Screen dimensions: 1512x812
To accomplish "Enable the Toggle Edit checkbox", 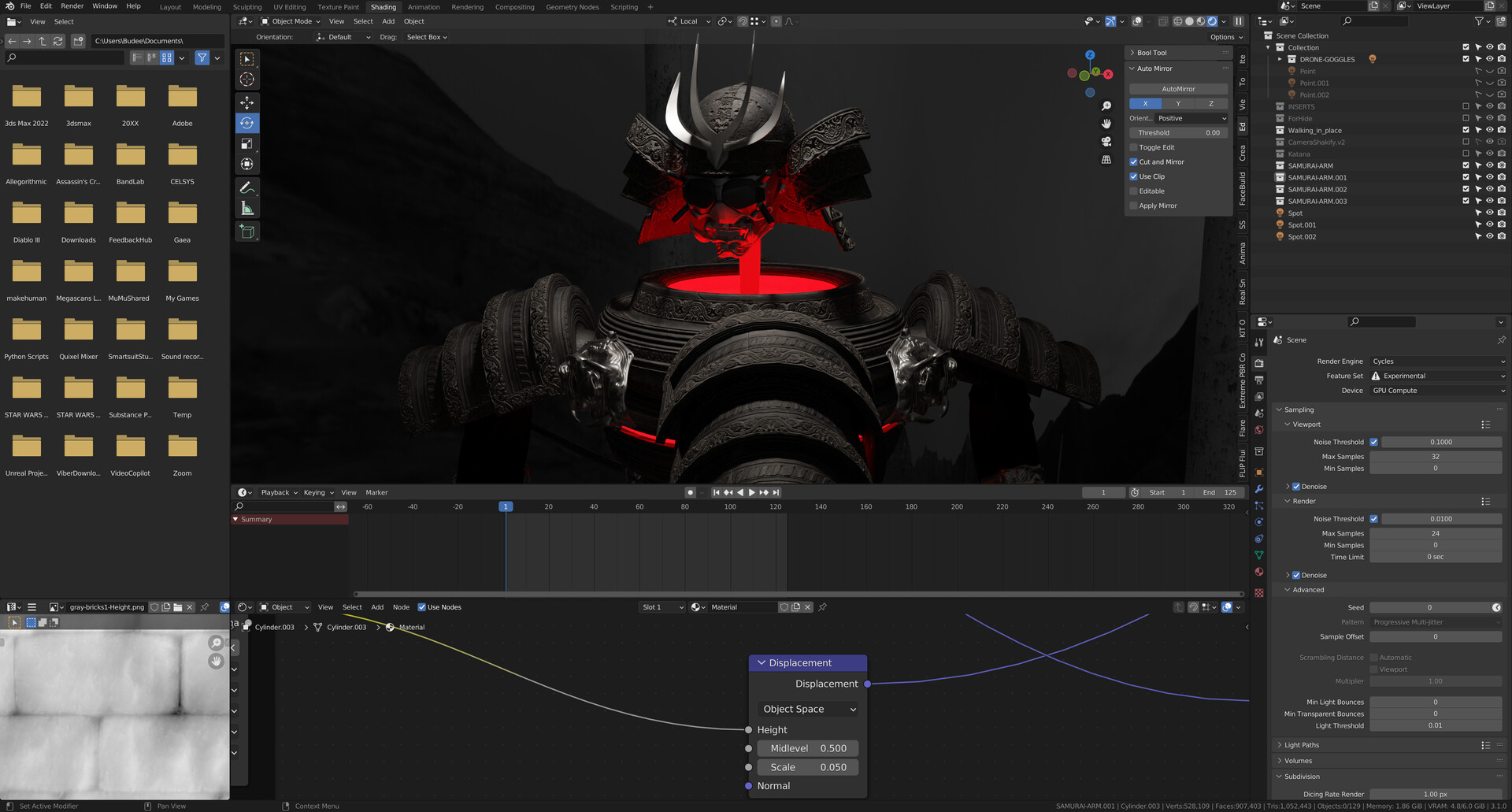I will (1134, 147).
